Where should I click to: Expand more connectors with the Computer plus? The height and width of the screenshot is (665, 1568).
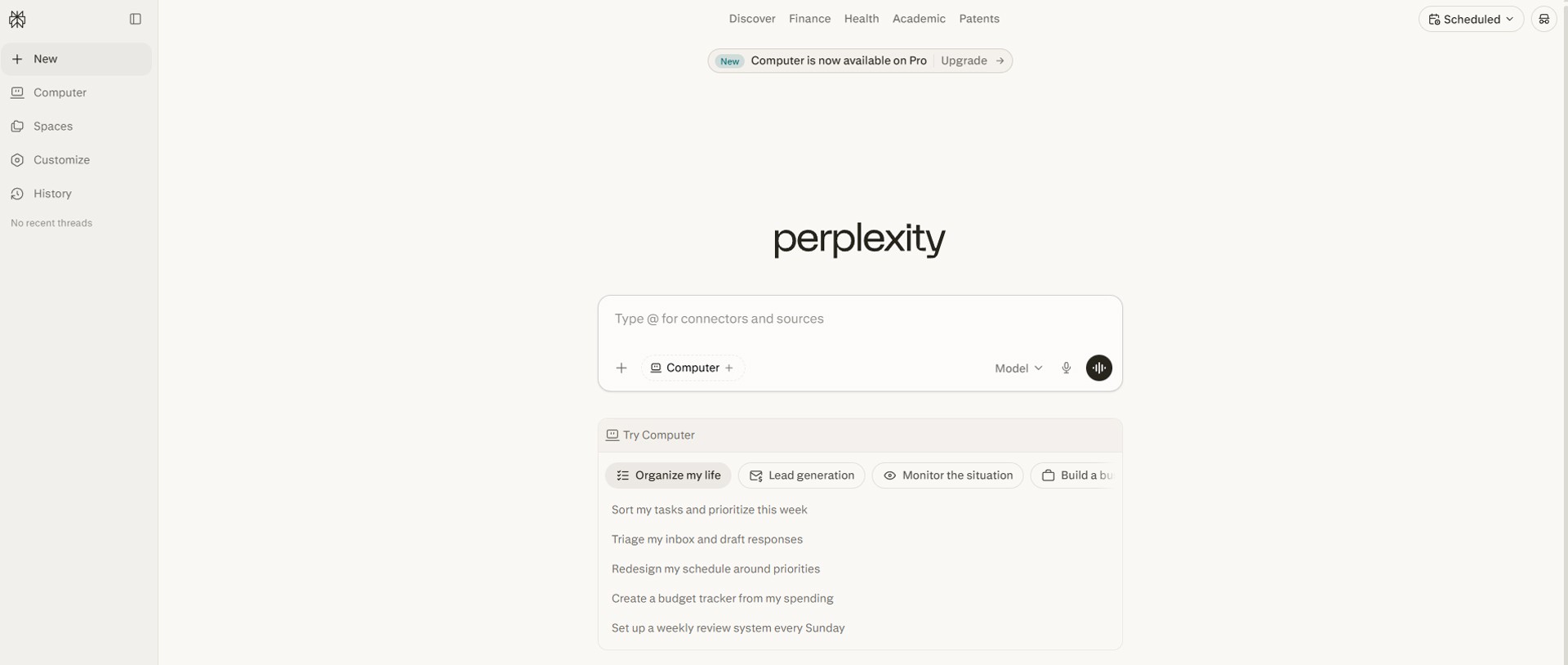click(729, 368)
